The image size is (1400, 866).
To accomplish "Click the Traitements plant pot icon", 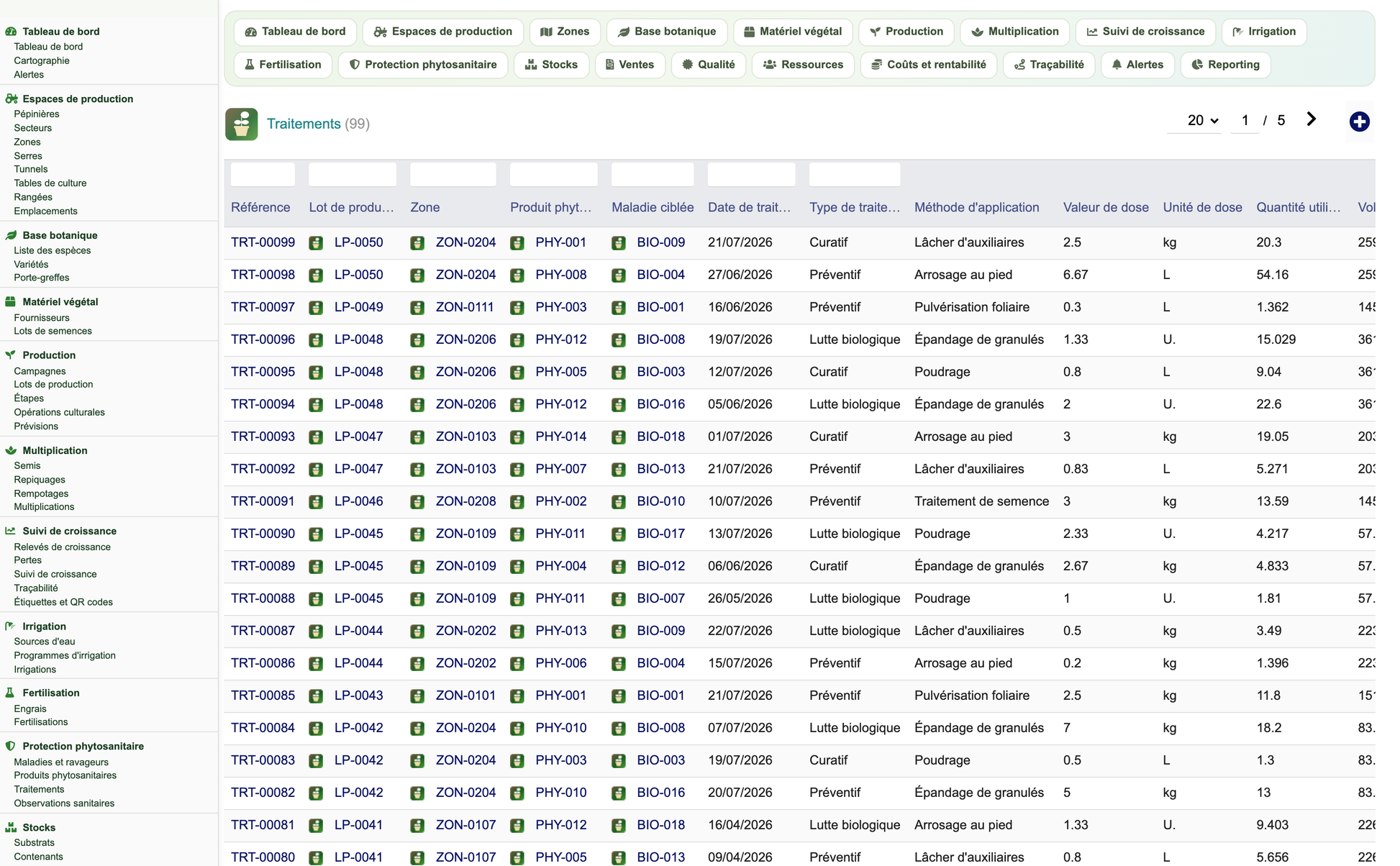I will pos(242,124).
